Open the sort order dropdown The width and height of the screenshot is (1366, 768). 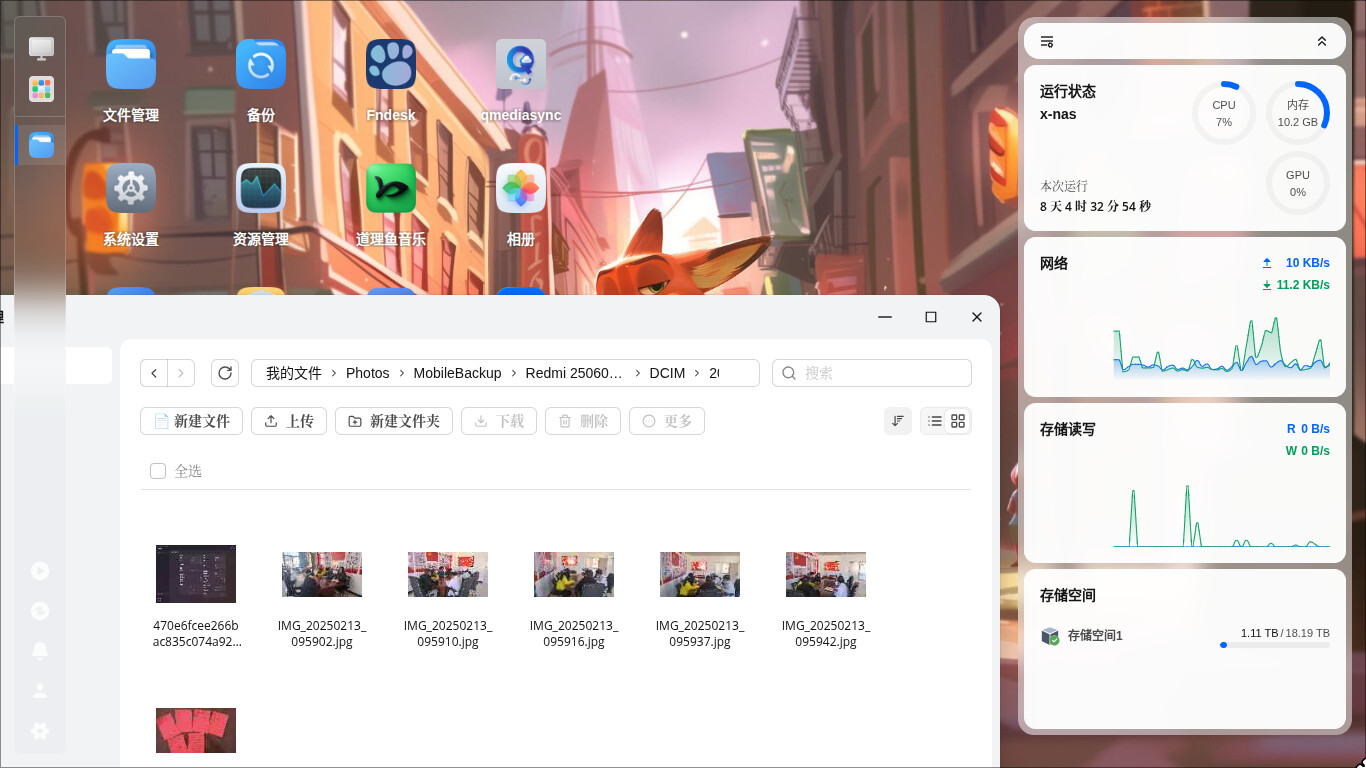click(898, 421)
